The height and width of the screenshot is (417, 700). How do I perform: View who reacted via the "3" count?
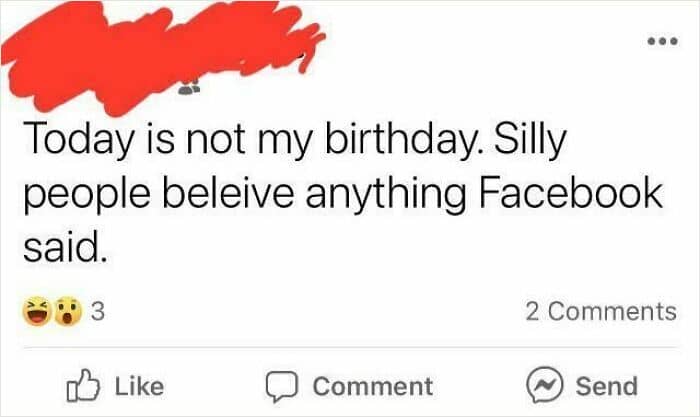point(98,312)
